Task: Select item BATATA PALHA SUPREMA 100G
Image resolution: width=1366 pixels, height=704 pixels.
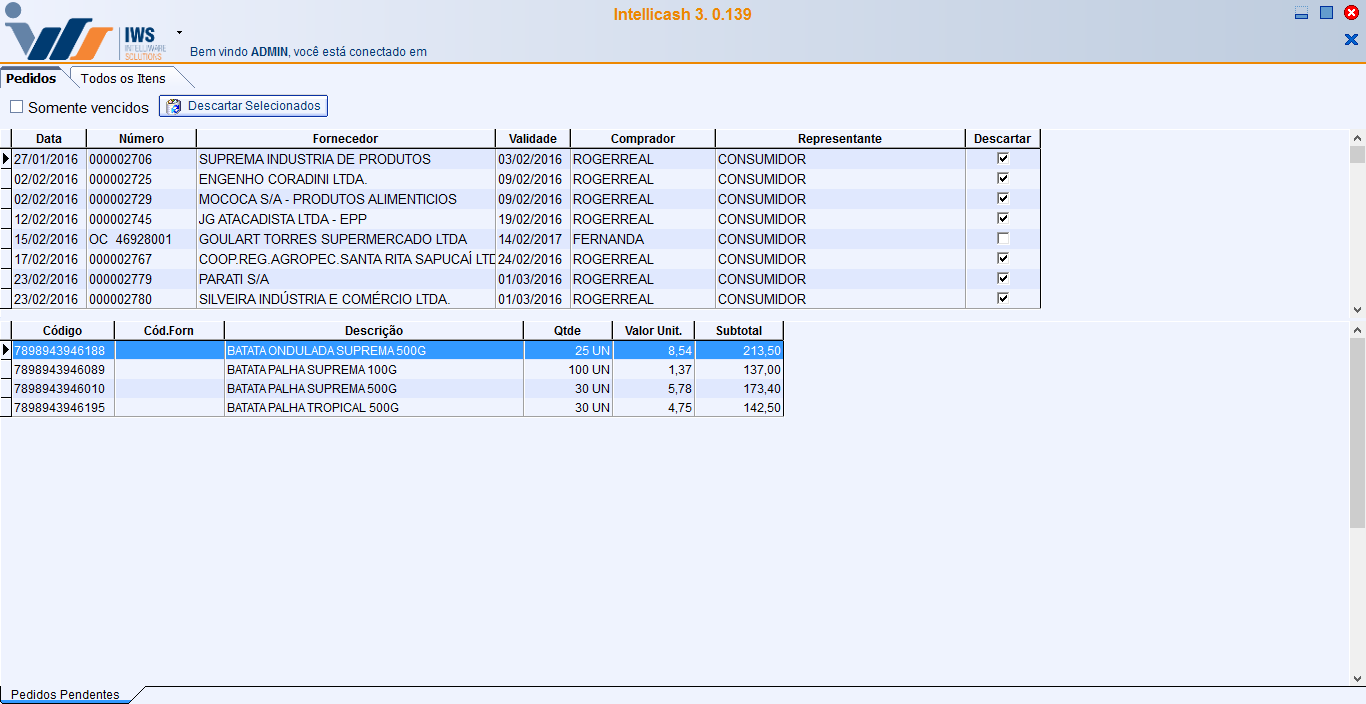Action: (374, 370)
